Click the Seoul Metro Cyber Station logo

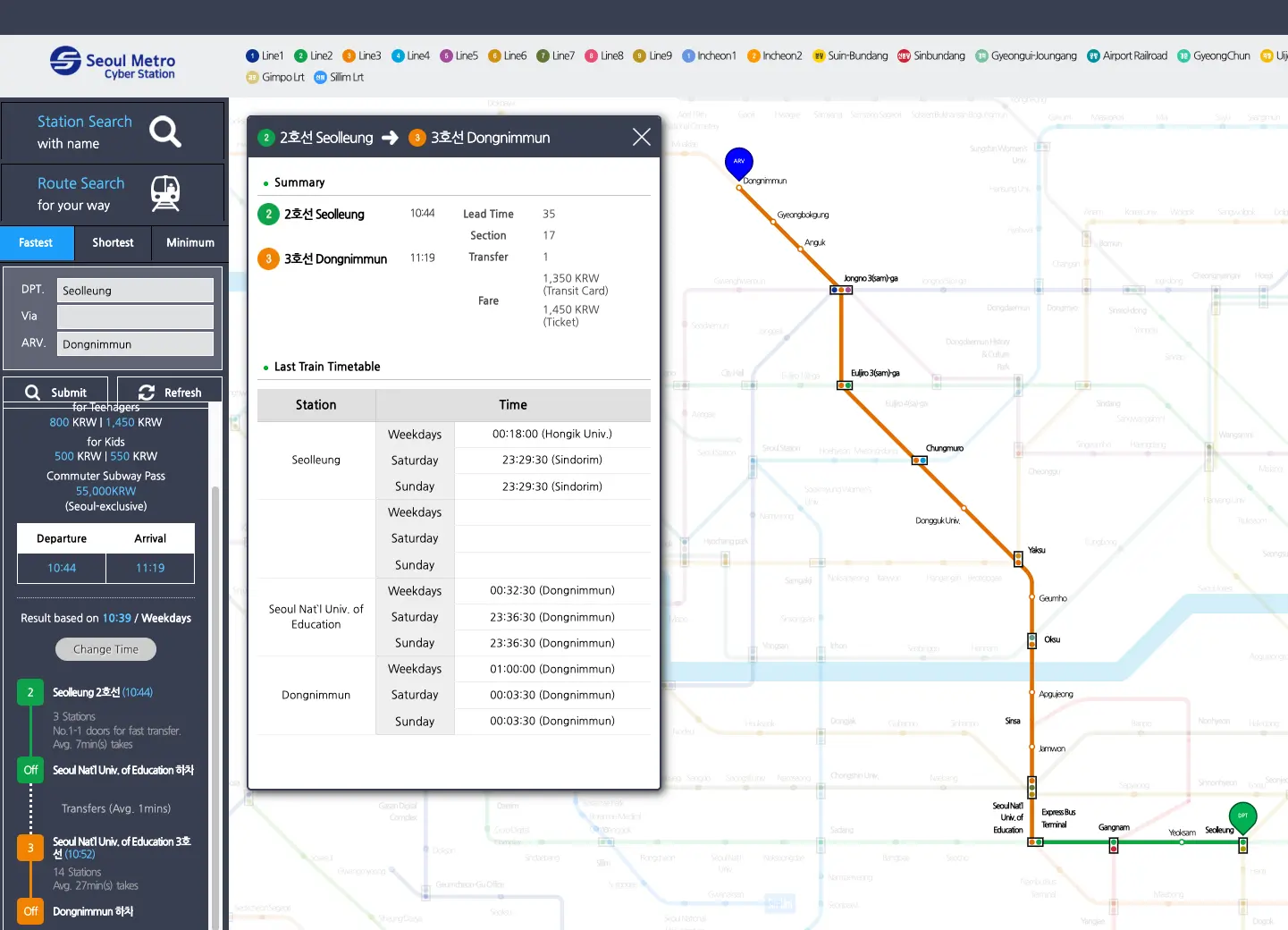coord(113,63)
